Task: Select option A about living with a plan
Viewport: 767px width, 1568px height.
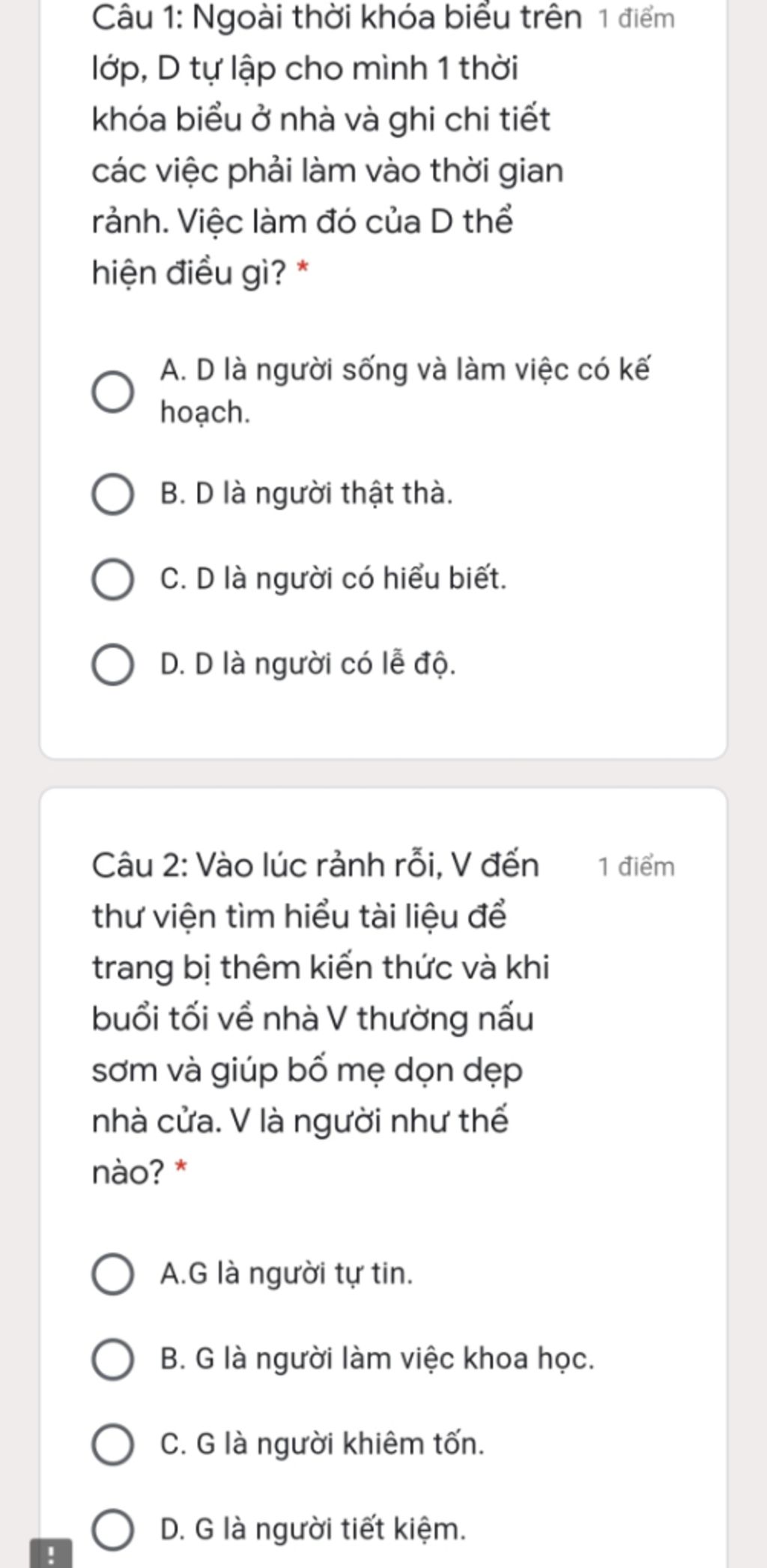Action: [113, 391]
